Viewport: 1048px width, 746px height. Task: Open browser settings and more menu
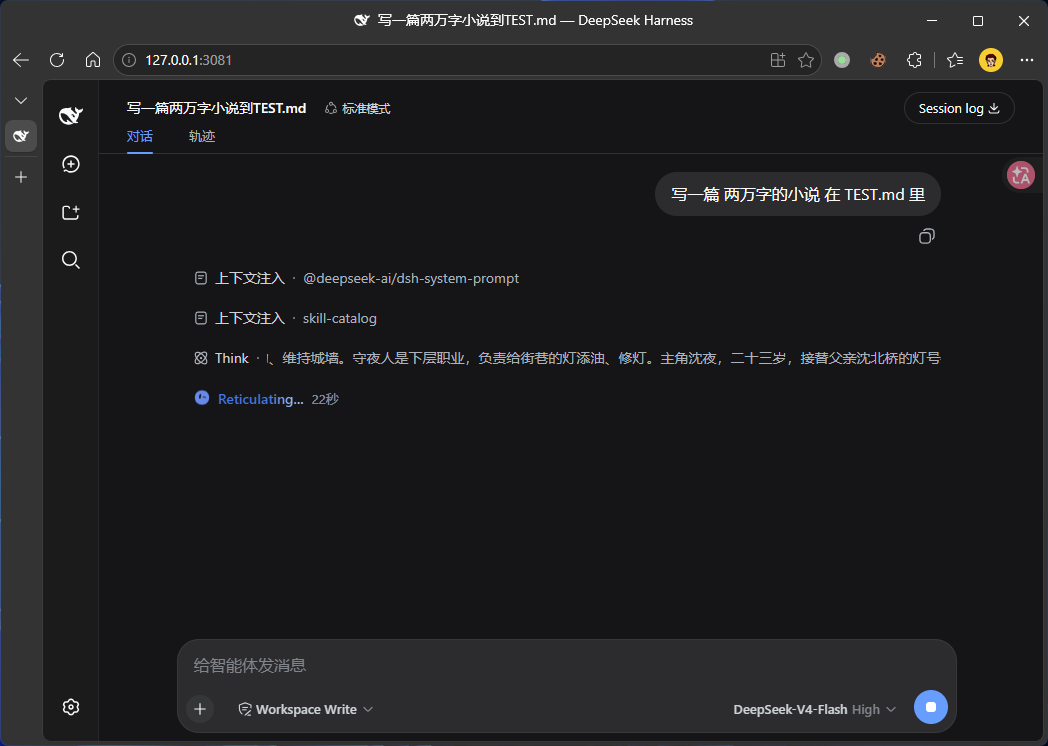[x=1027, y=60]
